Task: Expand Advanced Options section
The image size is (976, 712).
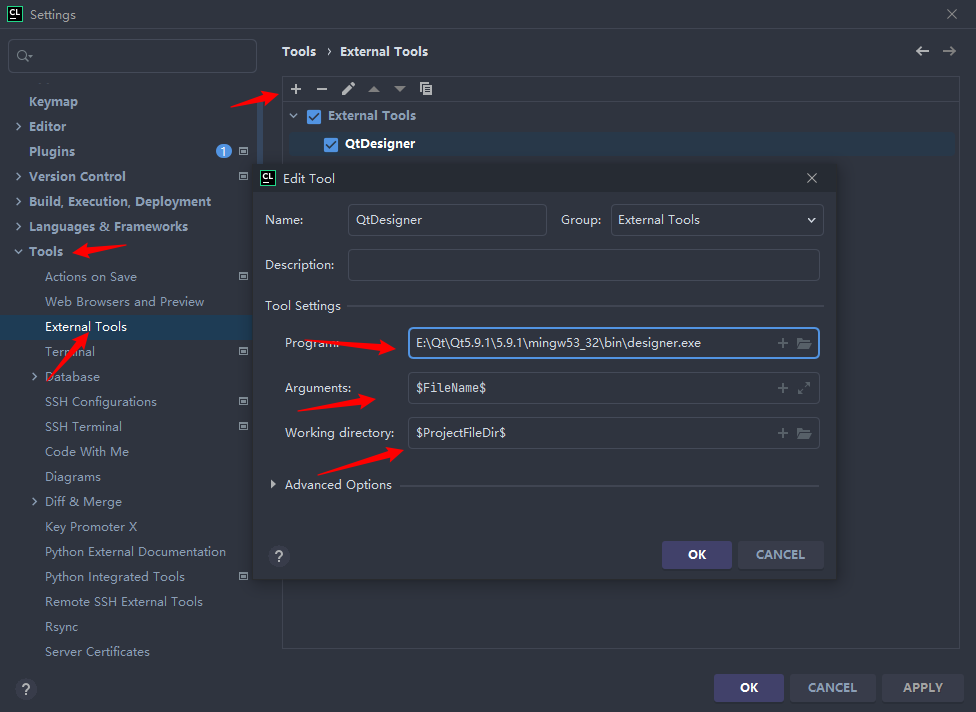Action: pos(273,484)
